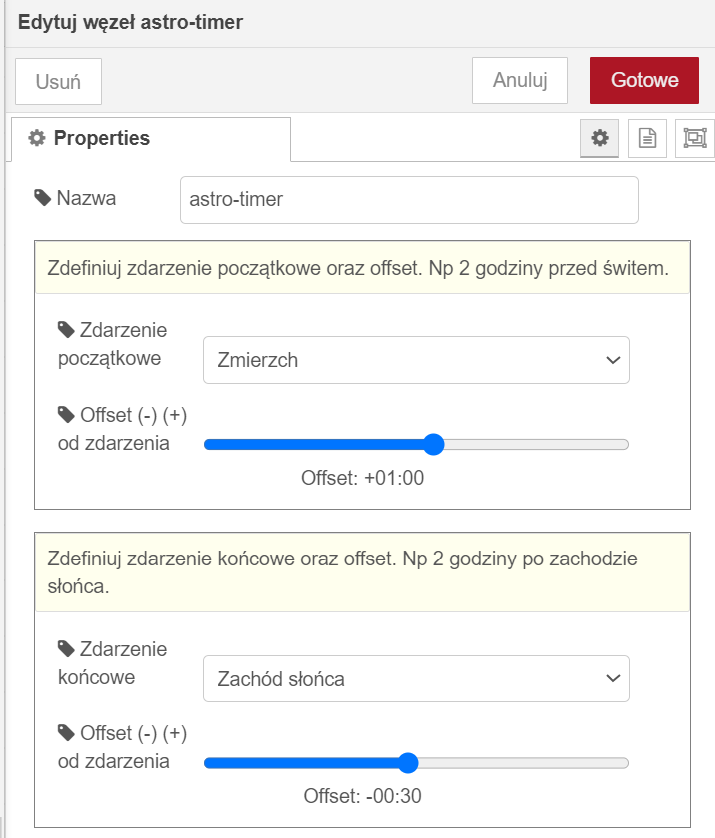Click tag icon next to Zdarzenie początkowe
Image resolution: width=715 pixels, height=838 pixels.
click(x=66, y=330)
